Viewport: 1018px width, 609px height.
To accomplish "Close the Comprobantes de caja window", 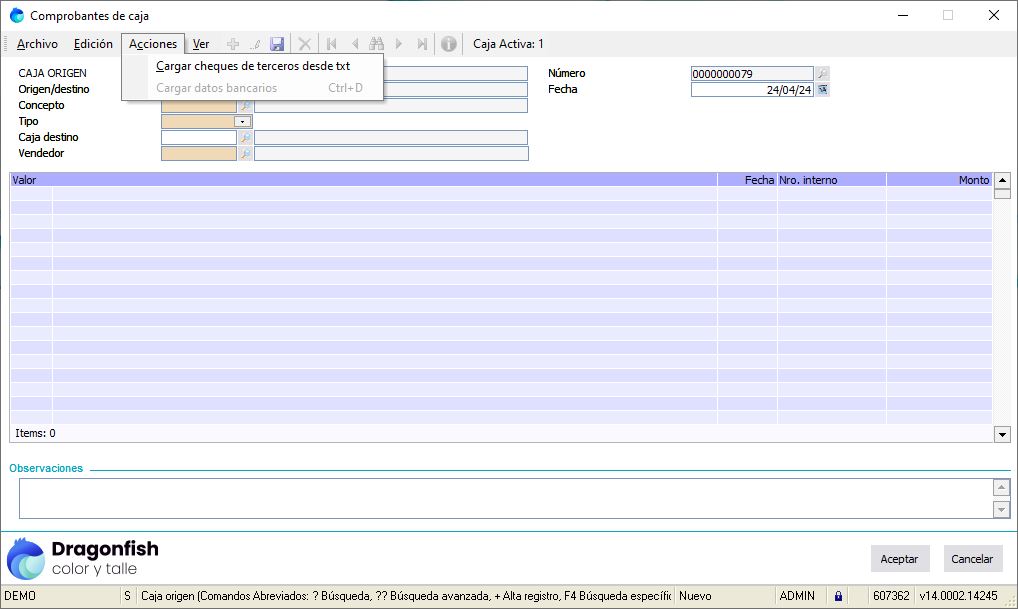I will [993, 16].
